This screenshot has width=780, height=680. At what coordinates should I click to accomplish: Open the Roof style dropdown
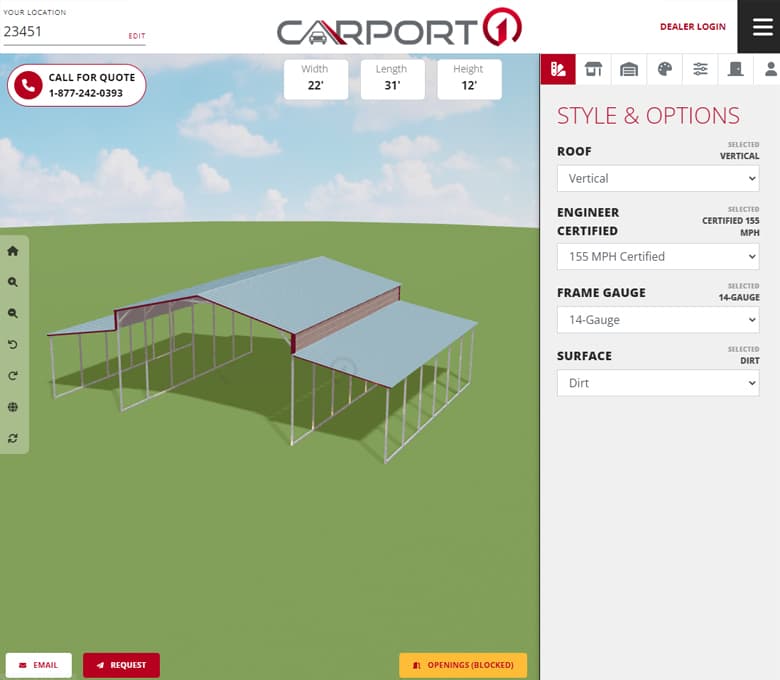(x=657, y=178)
